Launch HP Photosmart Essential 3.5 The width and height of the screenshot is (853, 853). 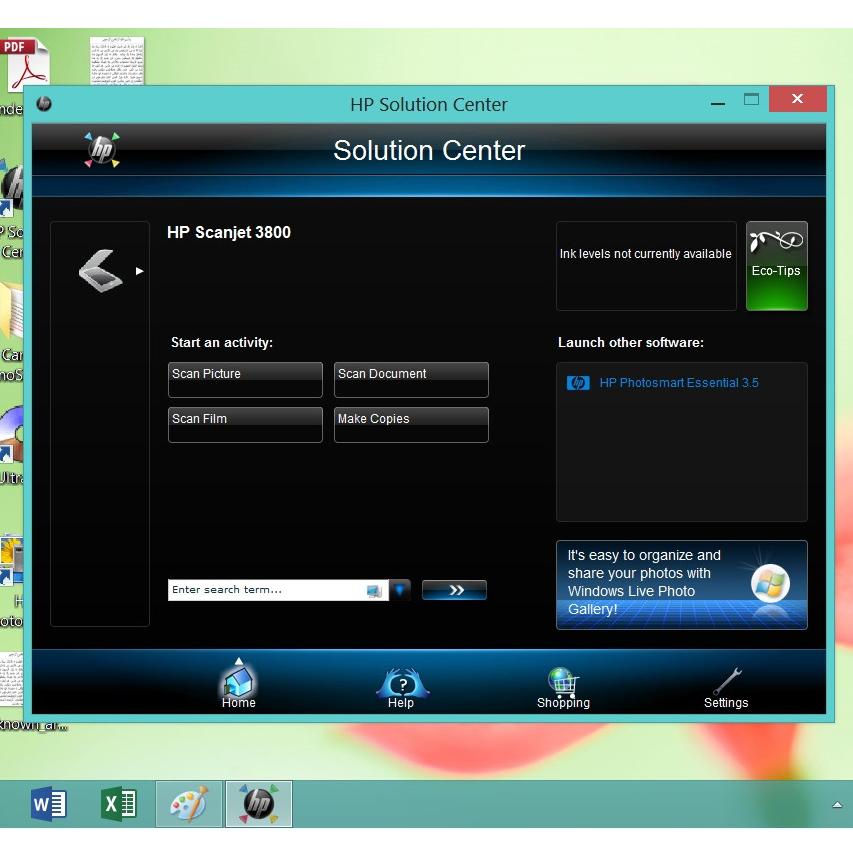[x=678, y=383]
